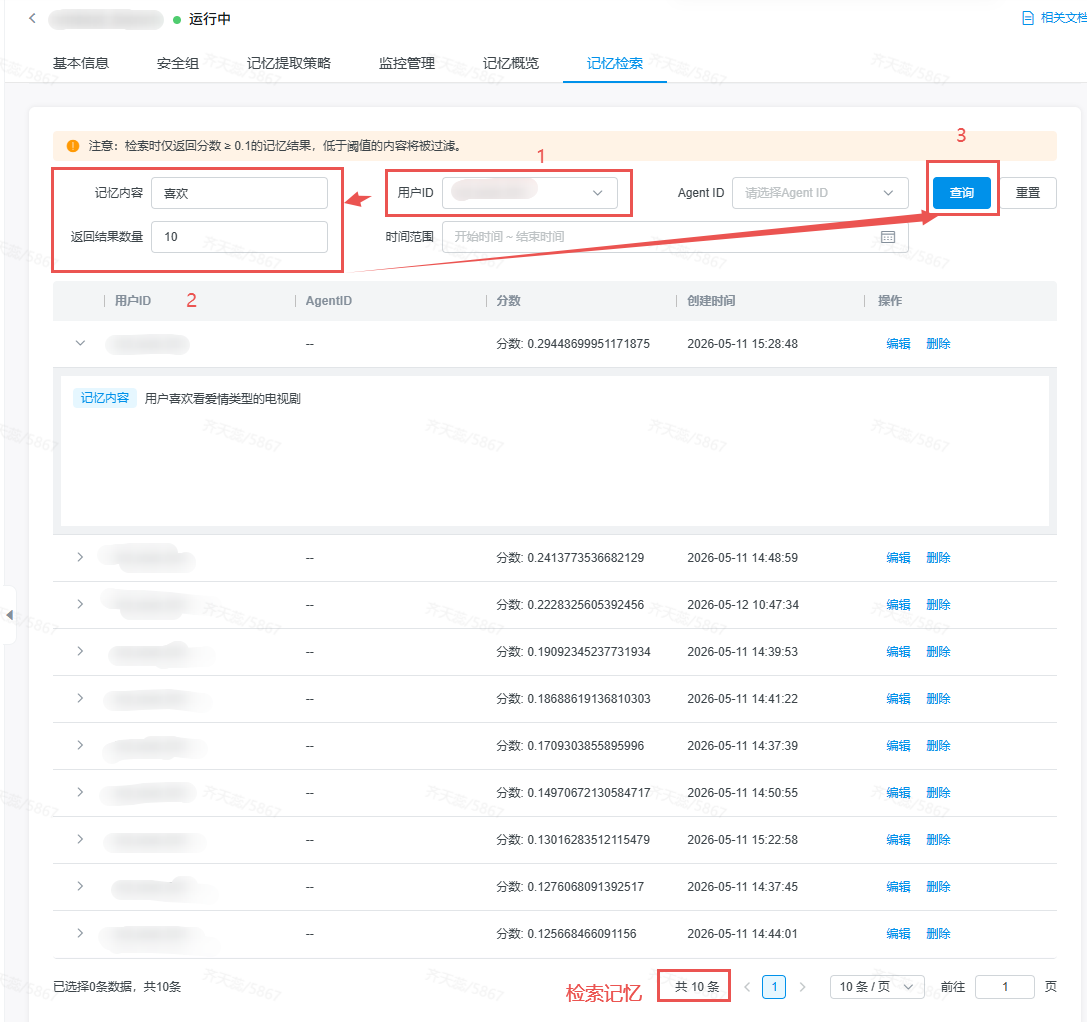
Task: Open the 用户ID dropdown
Action: click(530, 193)
